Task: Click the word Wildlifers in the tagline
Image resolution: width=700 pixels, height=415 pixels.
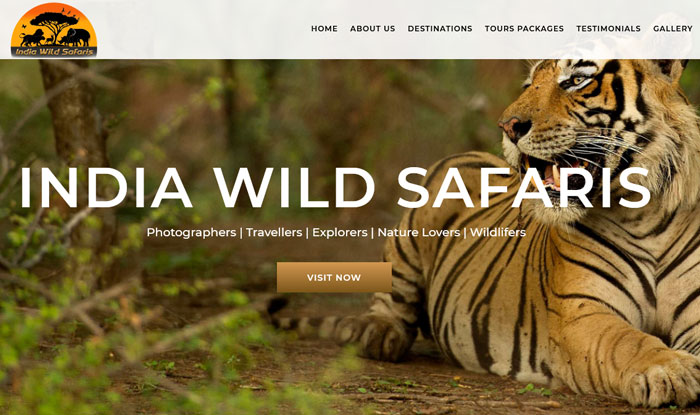Action: (498, 232)
